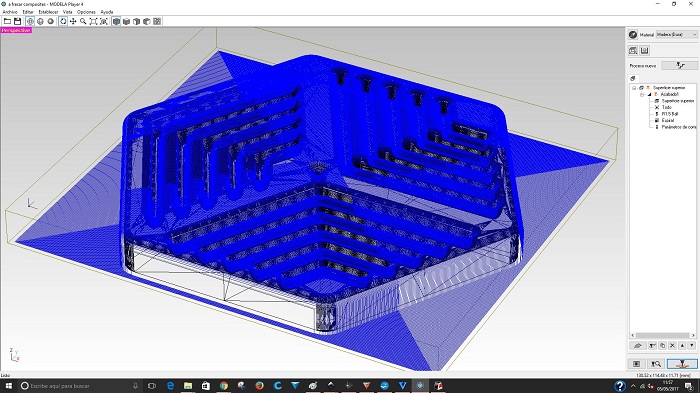
Task: Open the Windows Start menu
Action: click(8, 385)
